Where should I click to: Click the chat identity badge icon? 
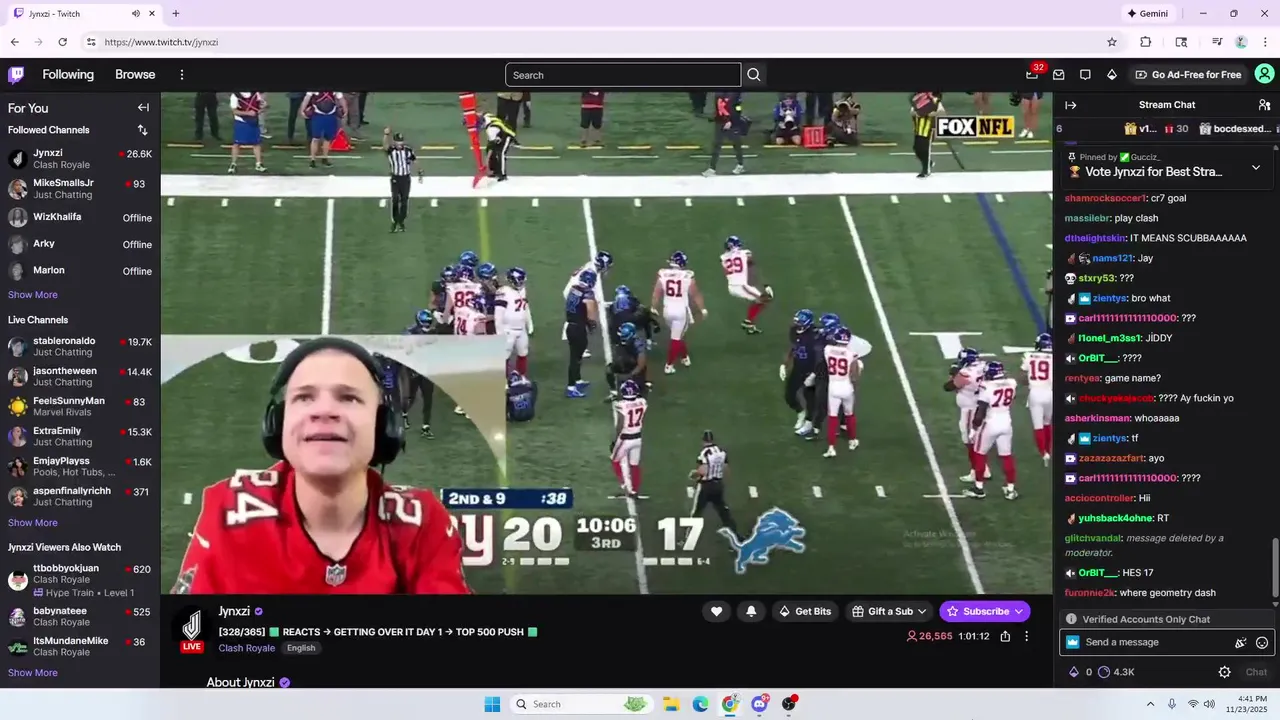tap(1073, 643)
